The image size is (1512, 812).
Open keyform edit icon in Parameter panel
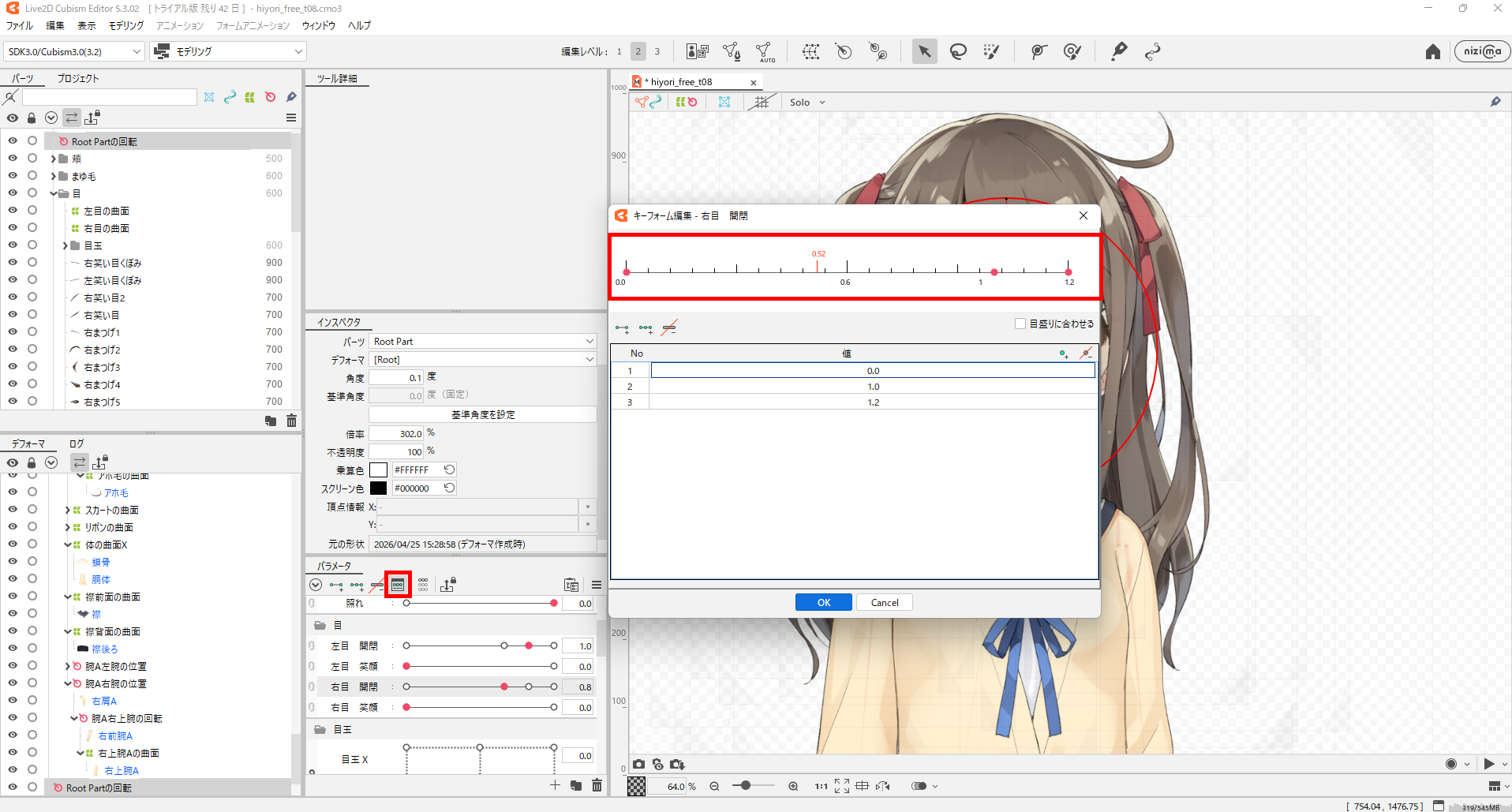(398, 585)
